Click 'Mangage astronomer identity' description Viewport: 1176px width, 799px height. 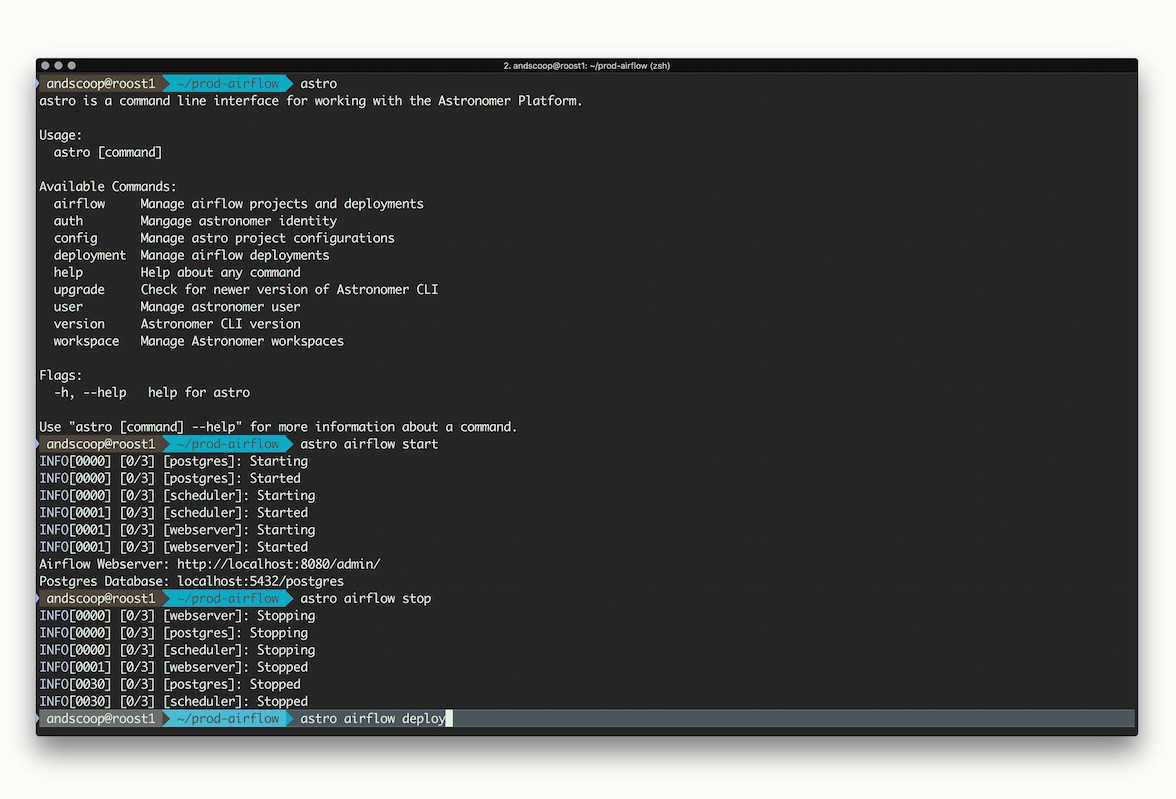point(238,221)
